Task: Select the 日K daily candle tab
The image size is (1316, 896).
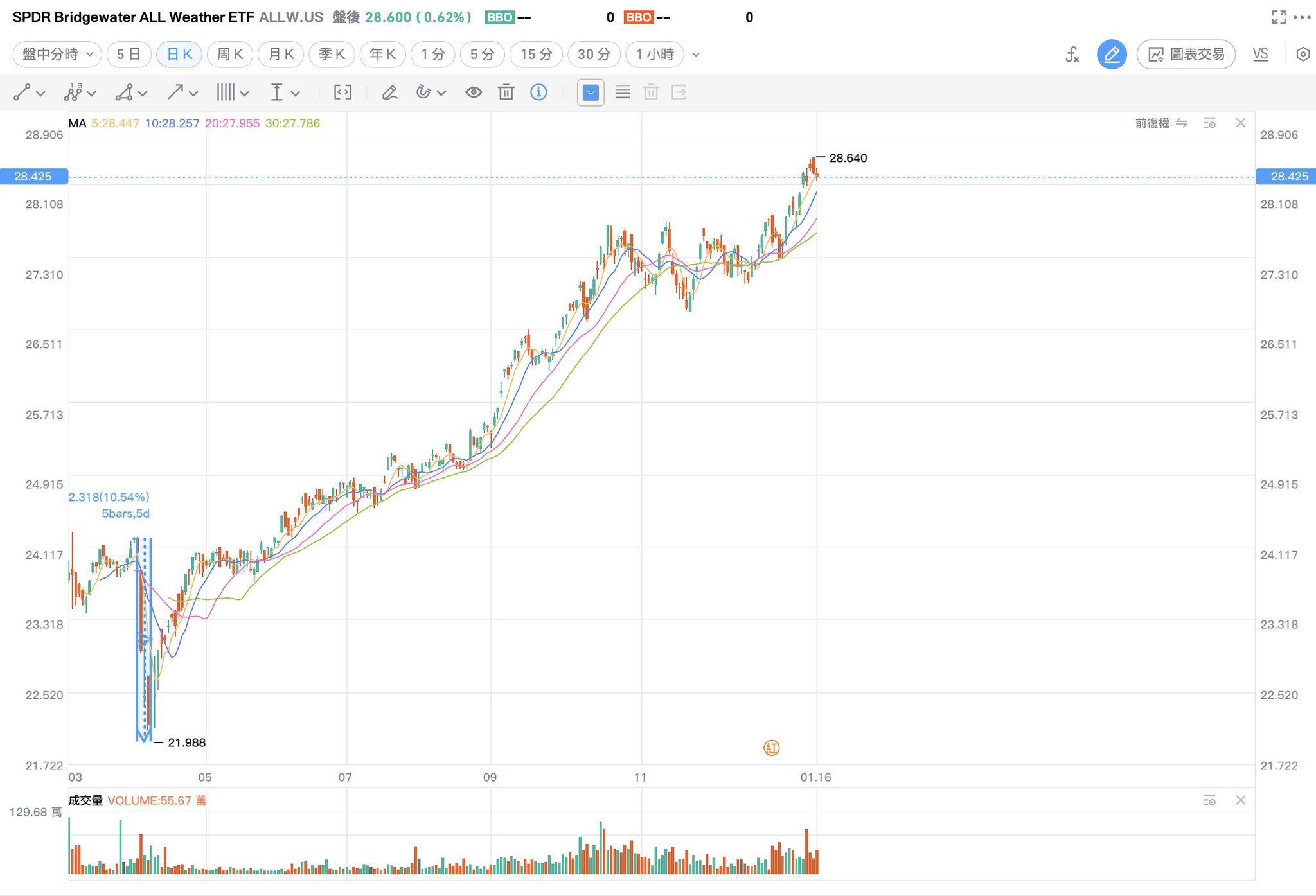Action: [x=179, y=55]
